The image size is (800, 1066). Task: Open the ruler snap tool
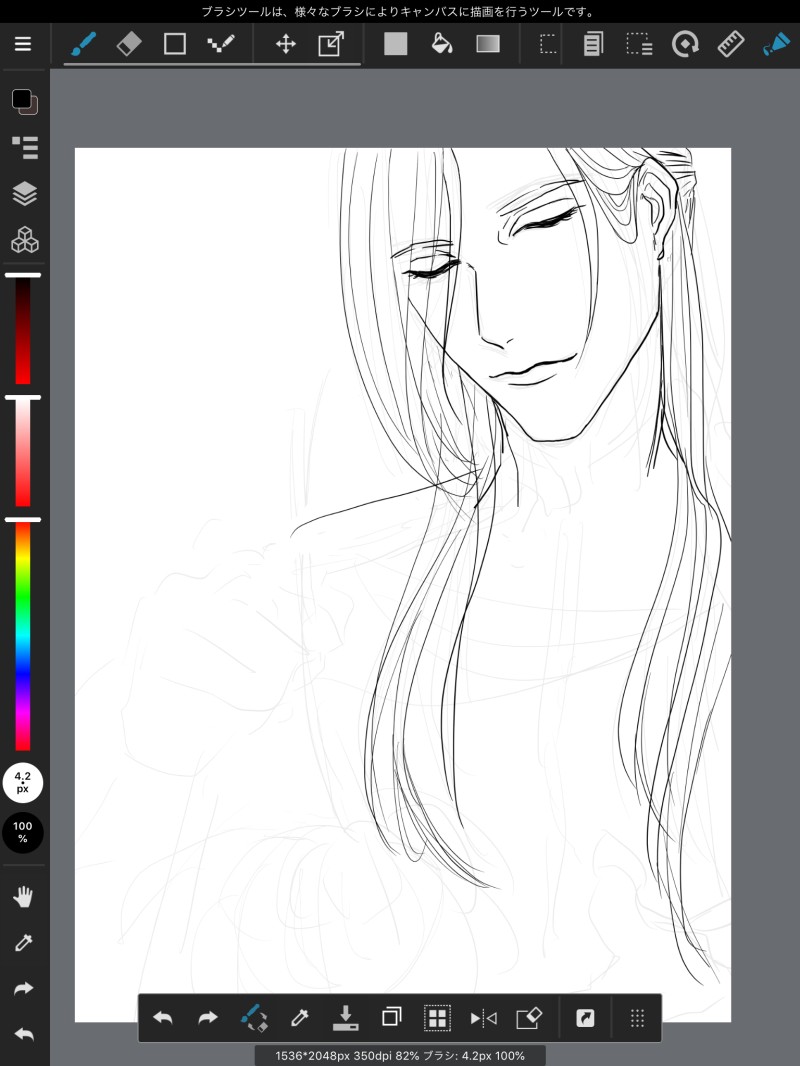tap(731, 44)
